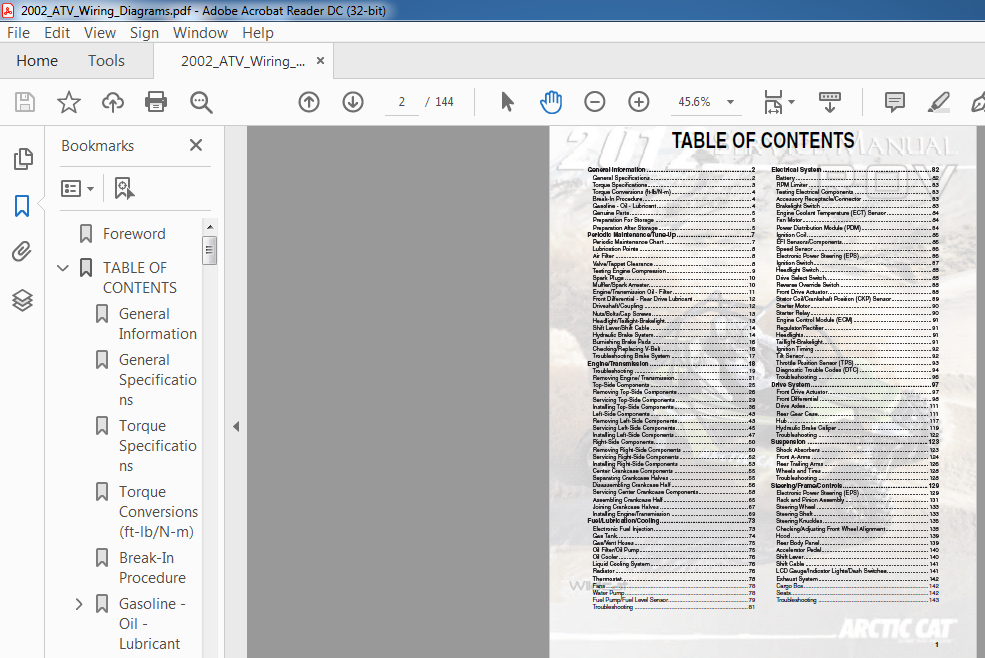Screen dimensions: 985x658
Task: Open Gasoline - Oil - Lubricant bookmark
Action: tap(152, 623)
